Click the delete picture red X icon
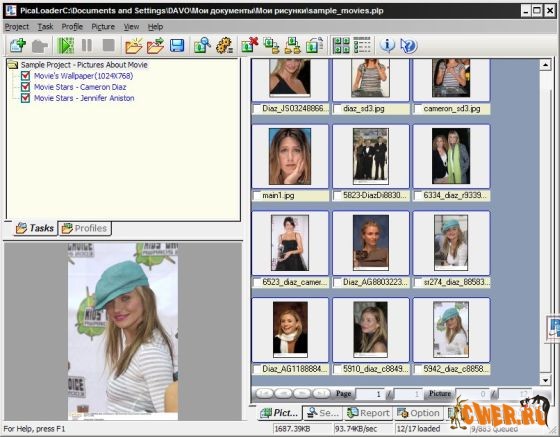This screenshot has height=437, width=560. pyautogui.click(x=250, y=45)
